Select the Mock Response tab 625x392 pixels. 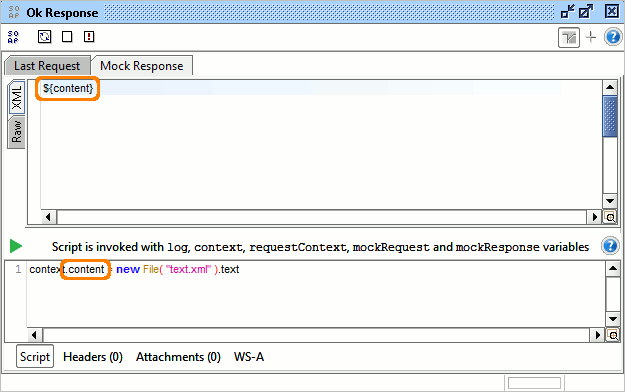(142, 66)
